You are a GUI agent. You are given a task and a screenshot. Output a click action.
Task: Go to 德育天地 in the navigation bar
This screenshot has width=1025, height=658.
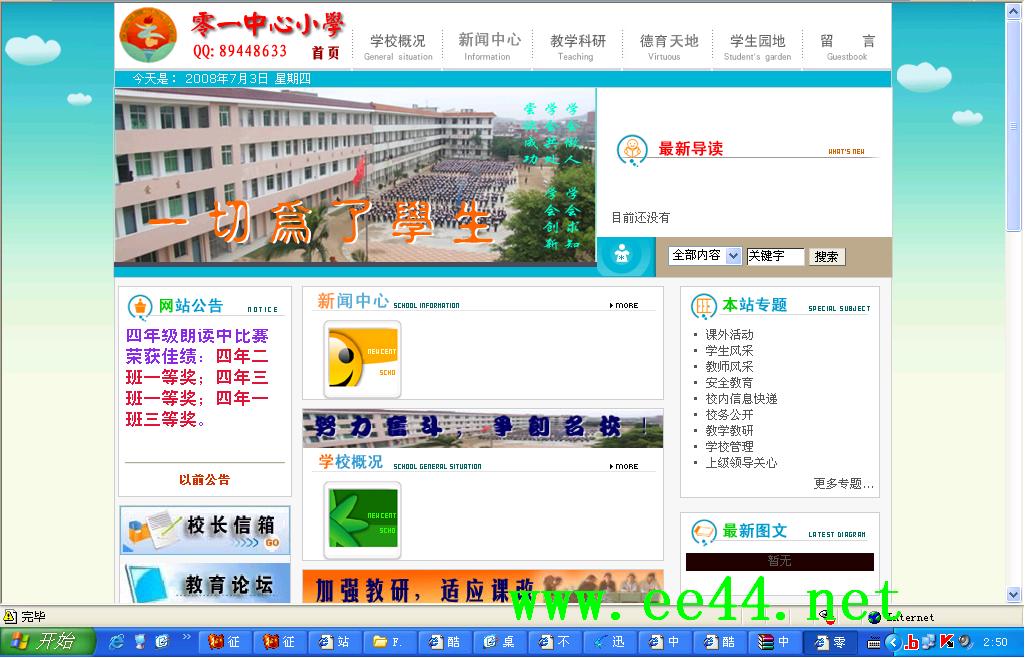click(669, 46)
